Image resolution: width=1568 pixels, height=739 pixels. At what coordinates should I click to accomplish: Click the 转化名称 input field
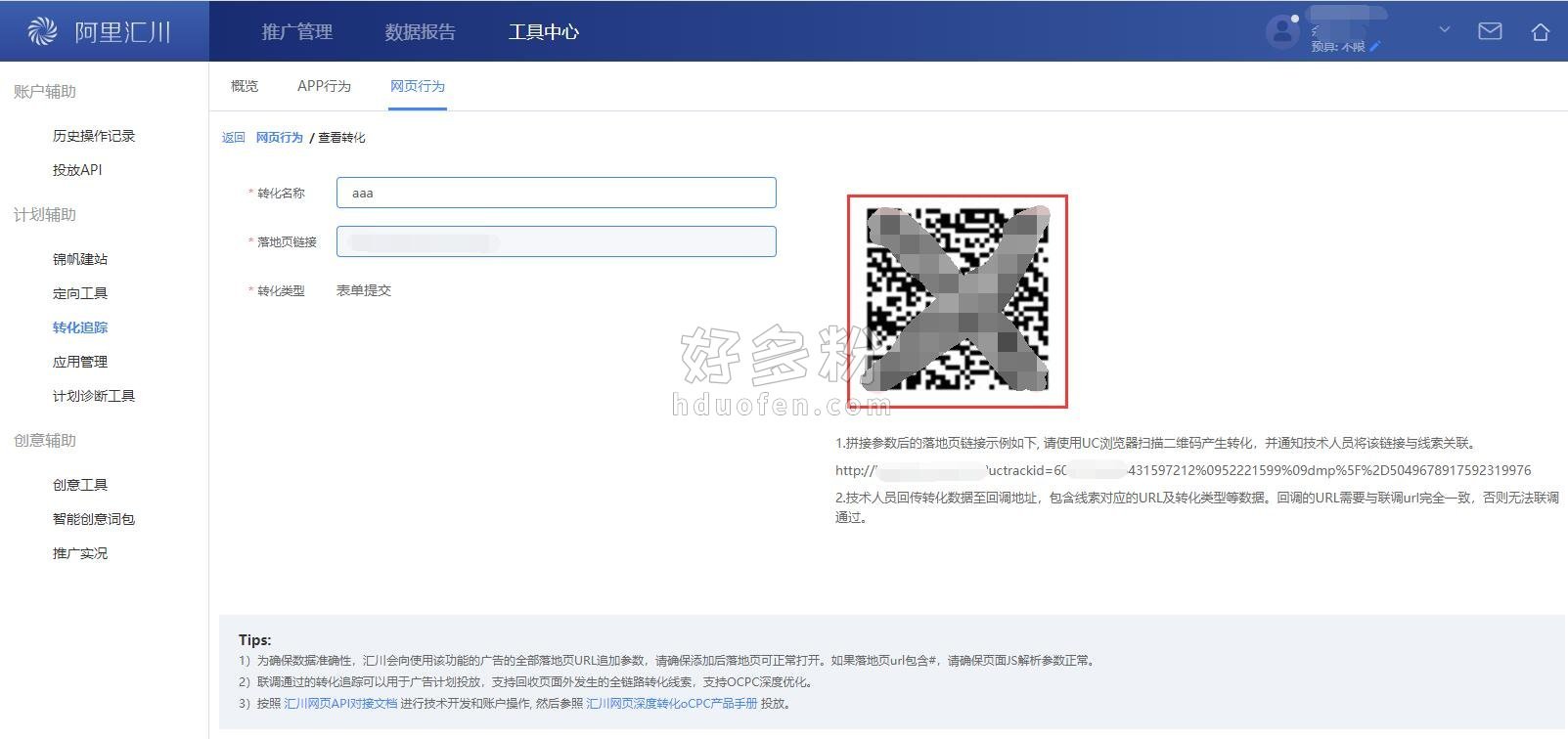click(x=557, y=193)
